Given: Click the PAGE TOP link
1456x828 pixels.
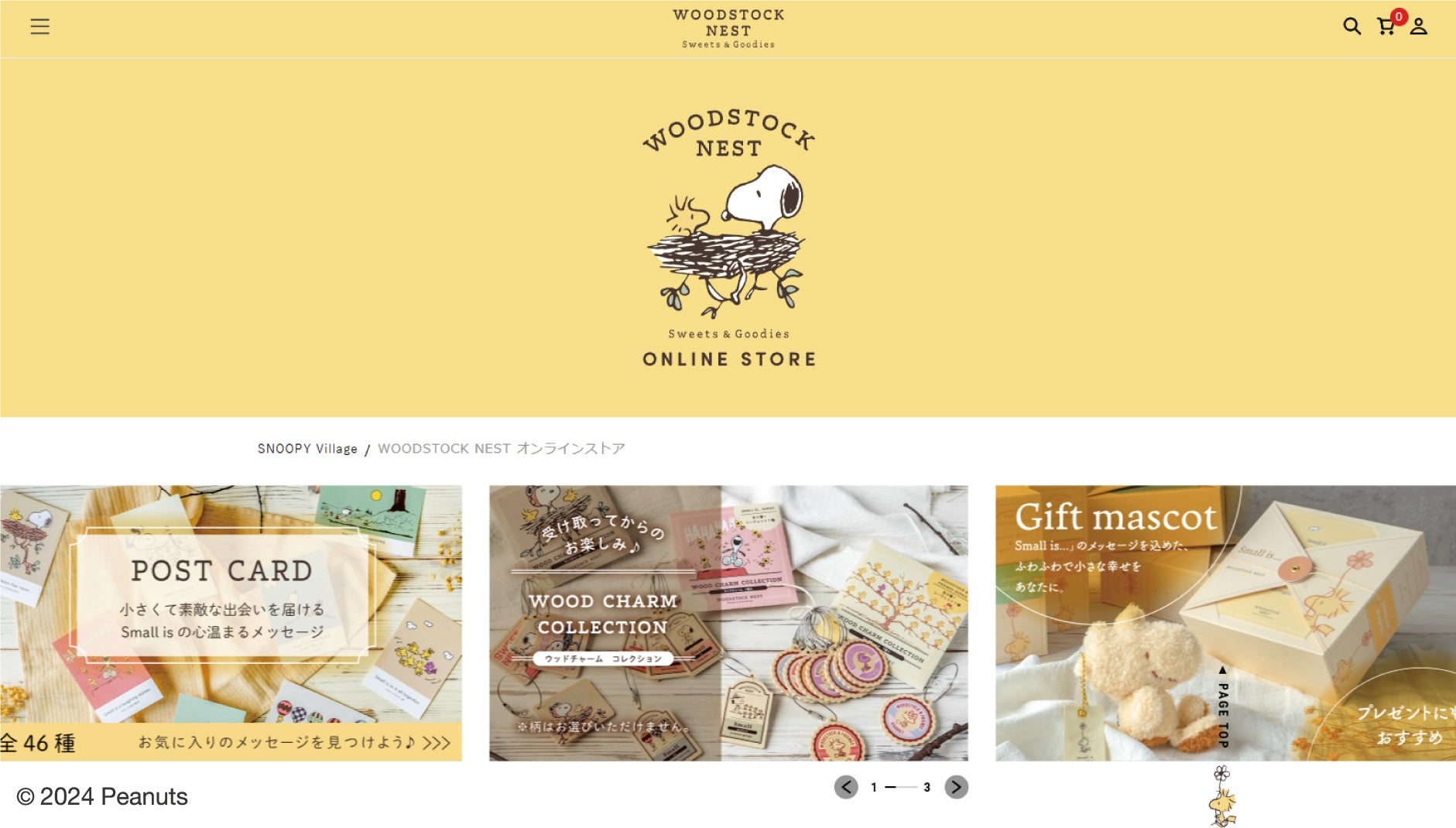Looking at the screenshot, I should pos(1223,707).
